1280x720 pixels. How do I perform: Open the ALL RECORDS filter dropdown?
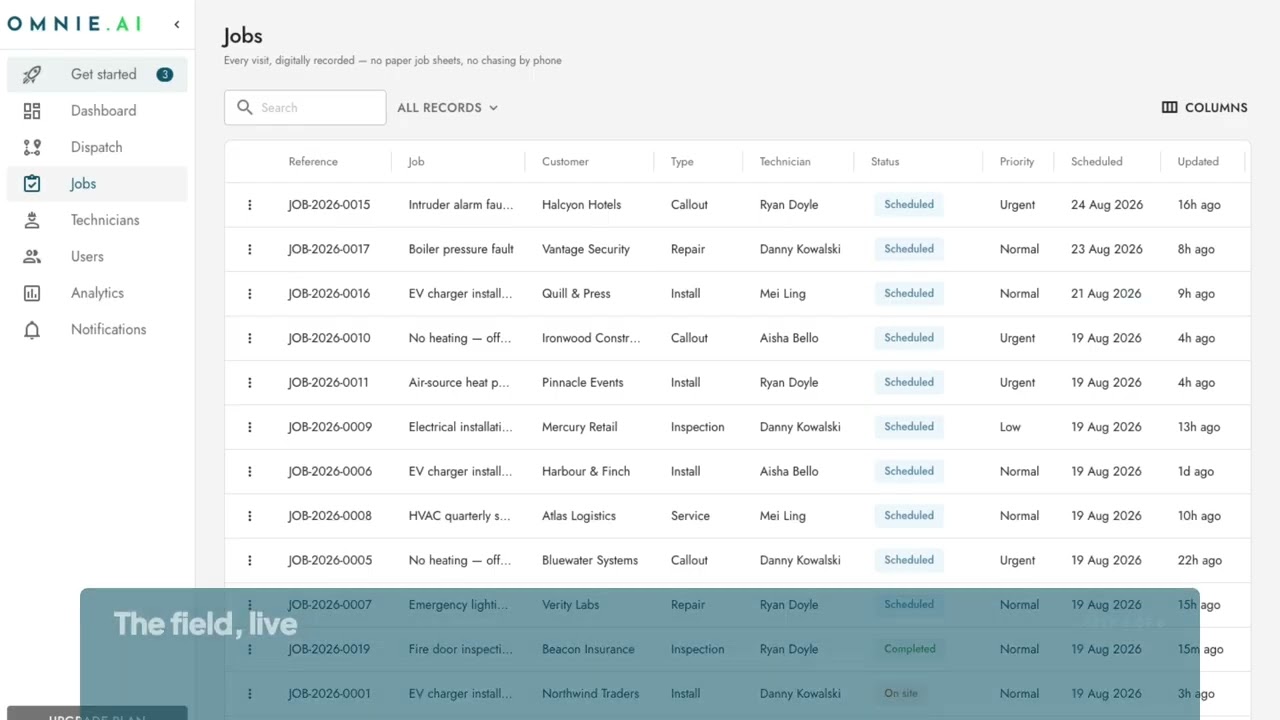pos(447,107)
